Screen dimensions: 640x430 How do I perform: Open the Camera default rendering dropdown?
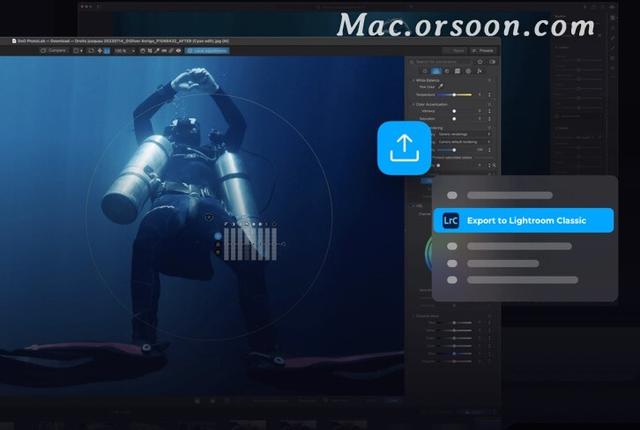click(x=464, y=142)
